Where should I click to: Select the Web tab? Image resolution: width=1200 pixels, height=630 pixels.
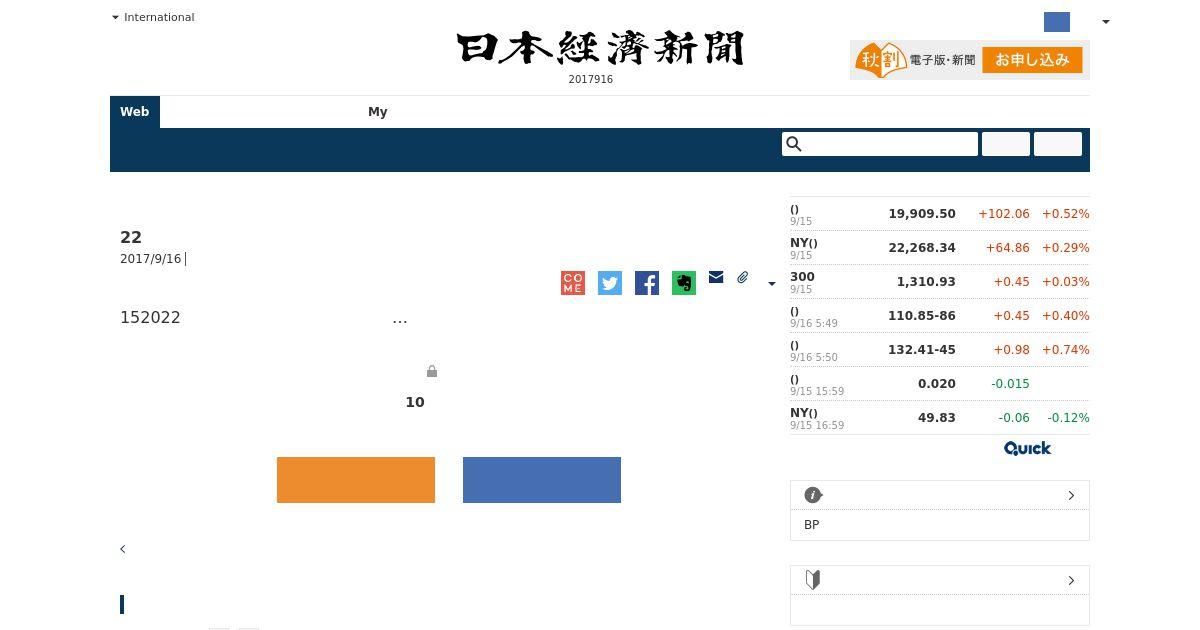(x=135, y=112)
